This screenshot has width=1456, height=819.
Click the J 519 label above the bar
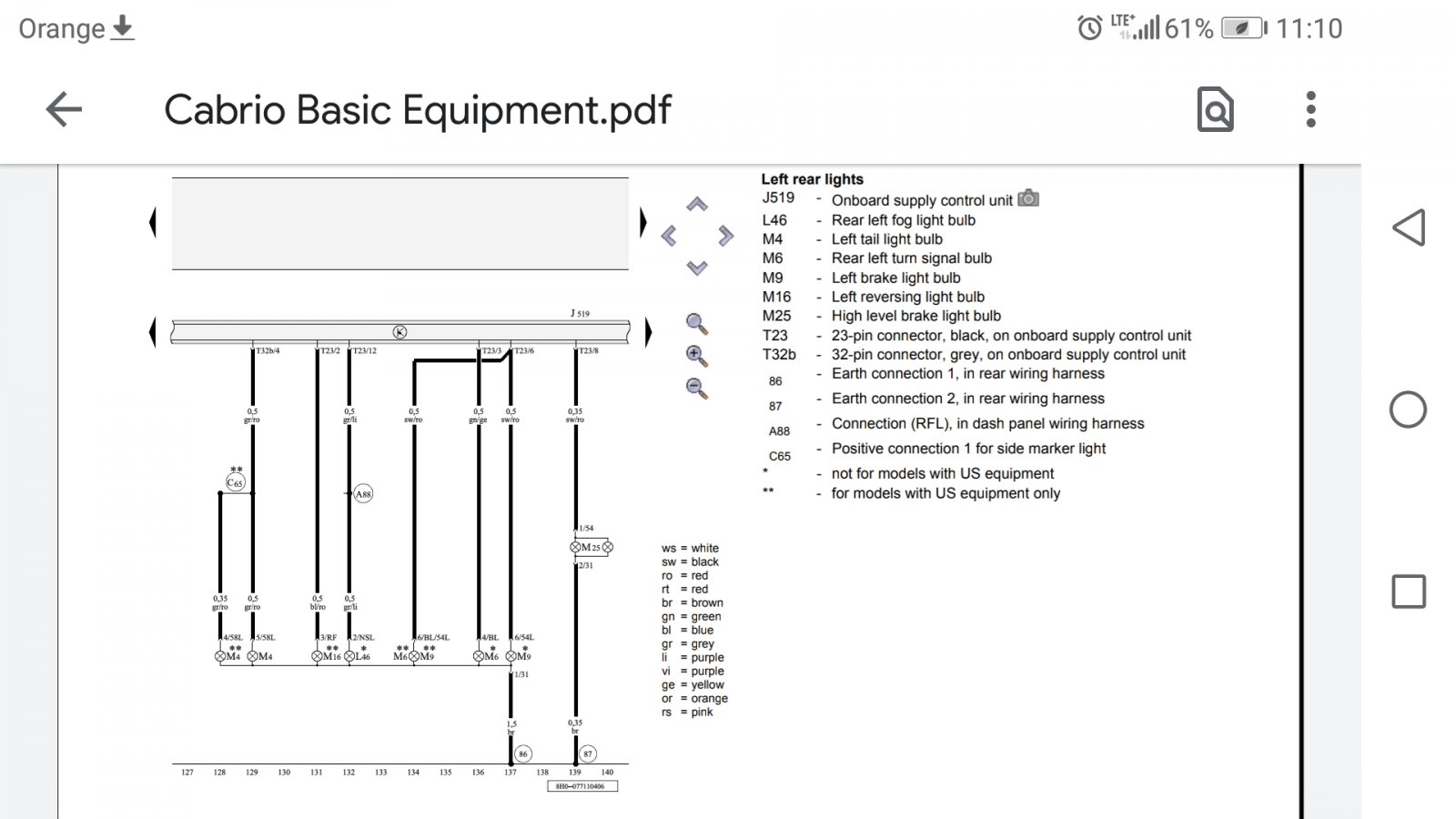pyautogui.click(x=580, y=313)
